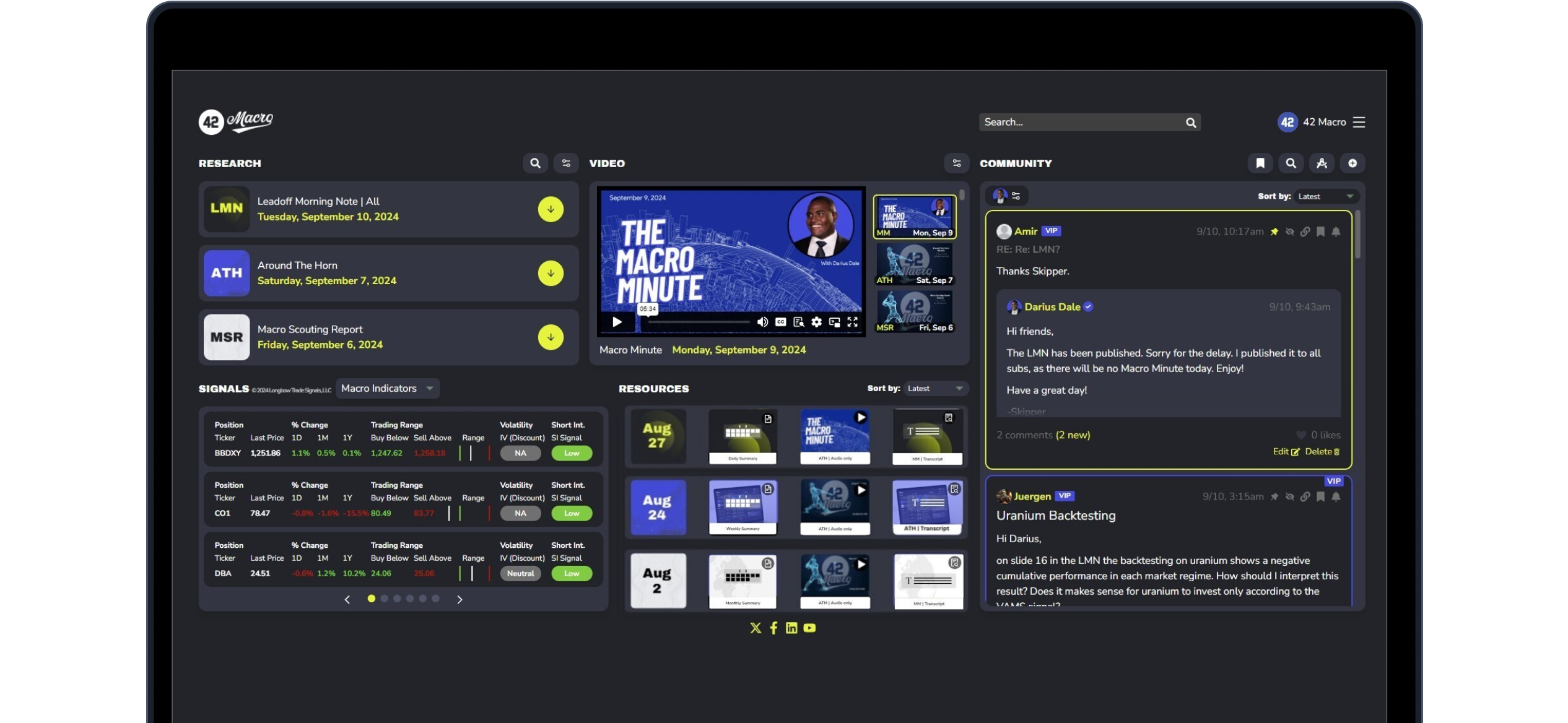Download the Macro Scouting Report
The height and width of the screenshot is (723, 1568).
click(551, 337)
